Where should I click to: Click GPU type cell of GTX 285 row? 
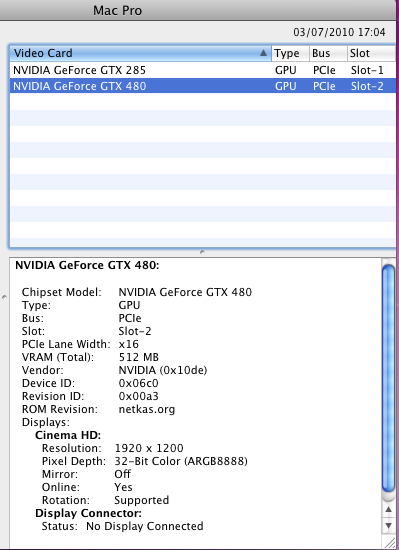285,70
